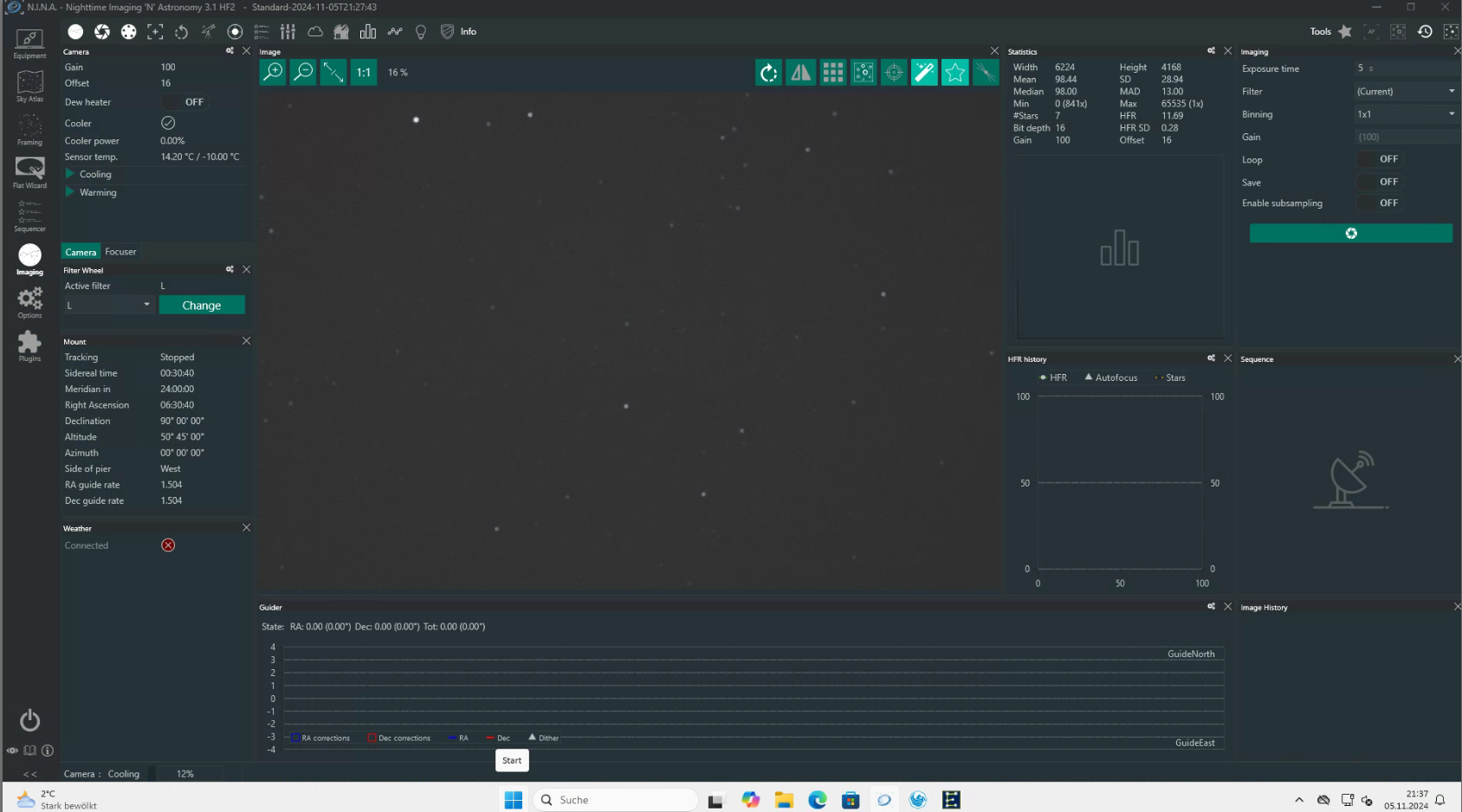Open the filter wheel L dropdown
Viewport: 1462px width, 812px height.
coord(109,305)
